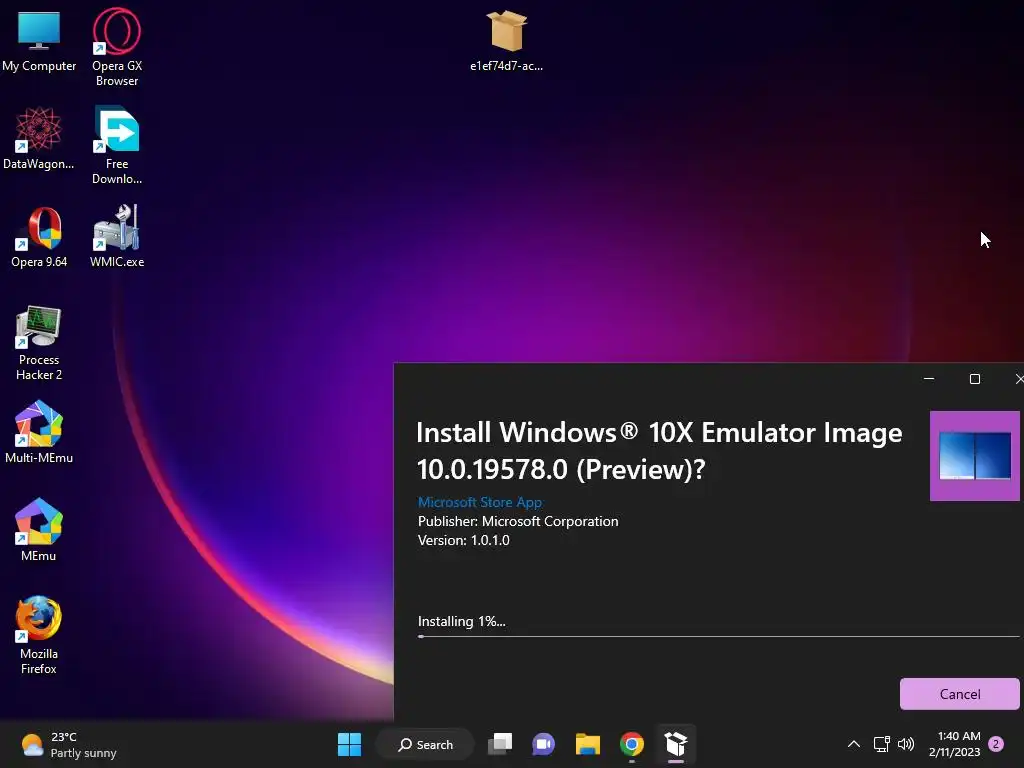Open the network status tray icon
Image resolution: width=1024 pixels, height=768 pixels.
pyautogui.click(x=882, y=744)
